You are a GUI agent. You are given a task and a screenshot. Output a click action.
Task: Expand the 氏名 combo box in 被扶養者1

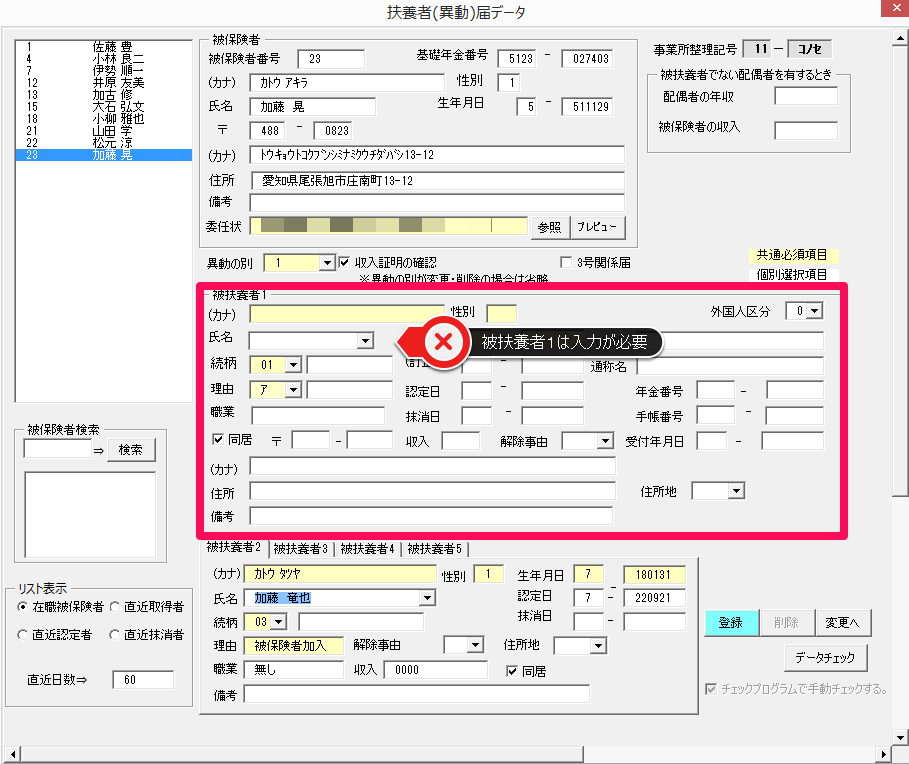[365, 341]
